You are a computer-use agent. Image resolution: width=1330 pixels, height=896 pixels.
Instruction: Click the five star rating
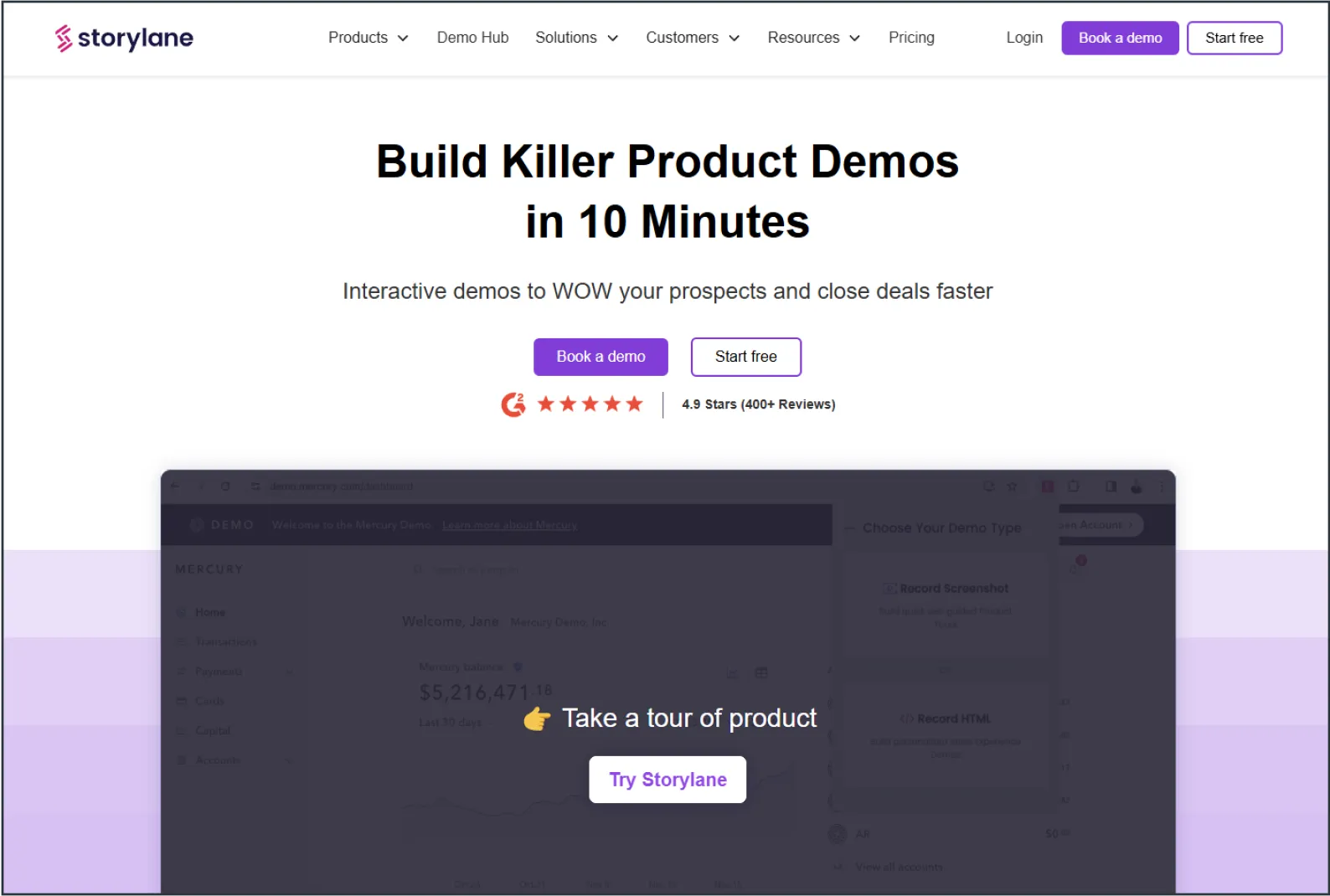pos(590,404)
